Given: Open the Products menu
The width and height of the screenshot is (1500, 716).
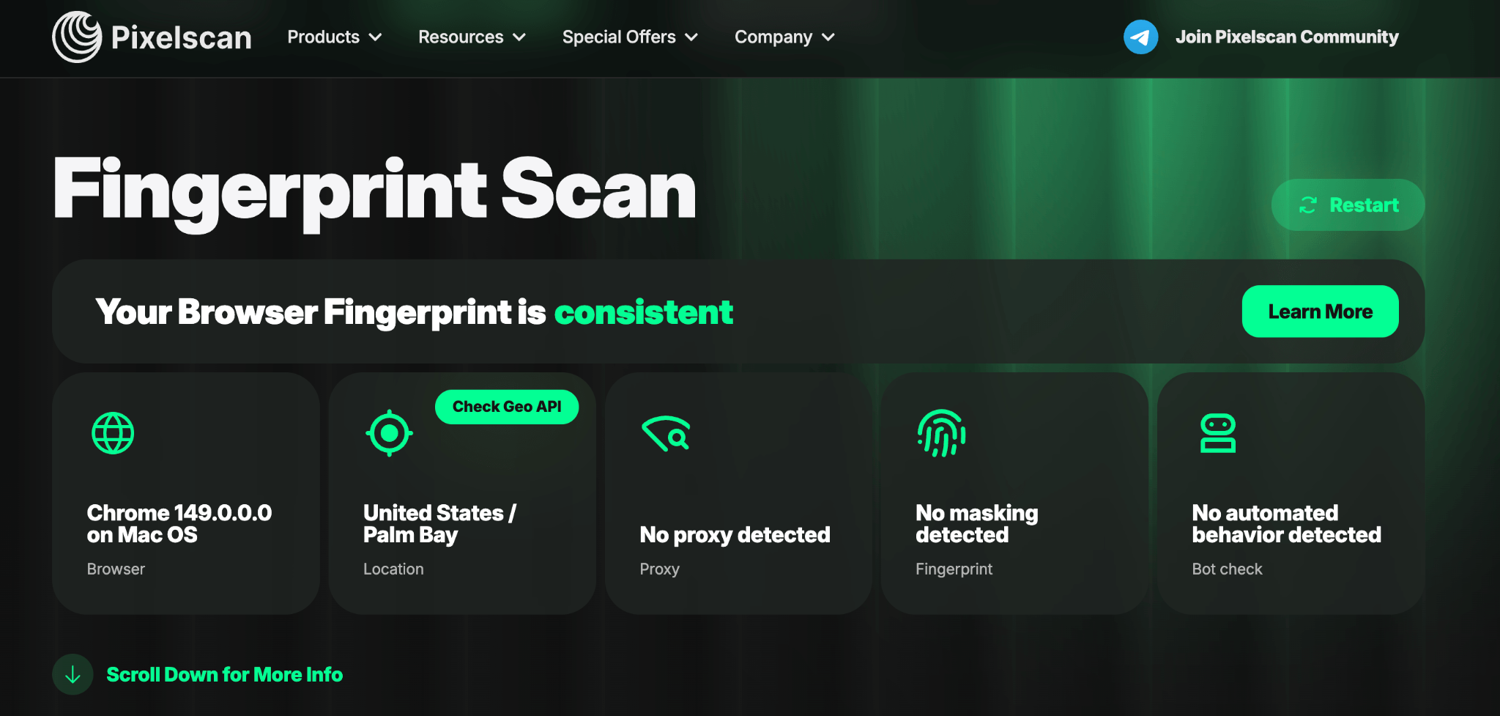Looking at the screenshot, I should click(335, 37).
